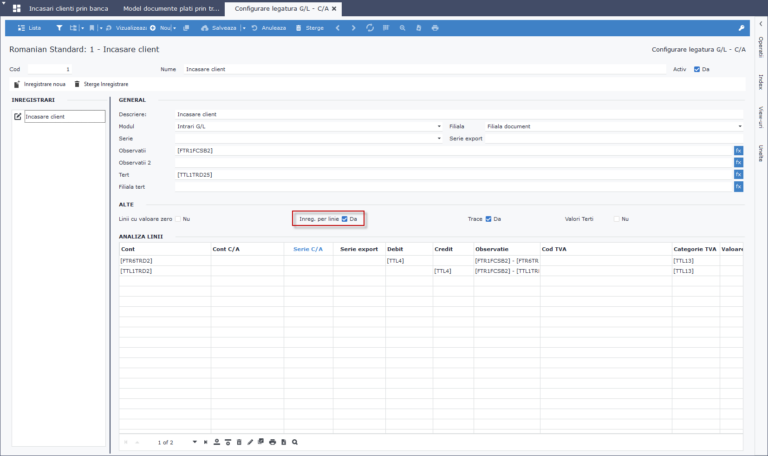Select Incasare client in Inregistrari list
This screenshot has height=456, width=768.
(x=65, y=117)
